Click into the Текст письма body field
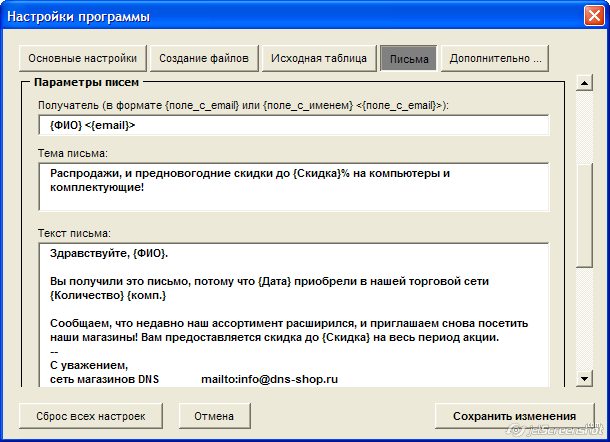This screenshot has height=442, width=610. [294, 315]
